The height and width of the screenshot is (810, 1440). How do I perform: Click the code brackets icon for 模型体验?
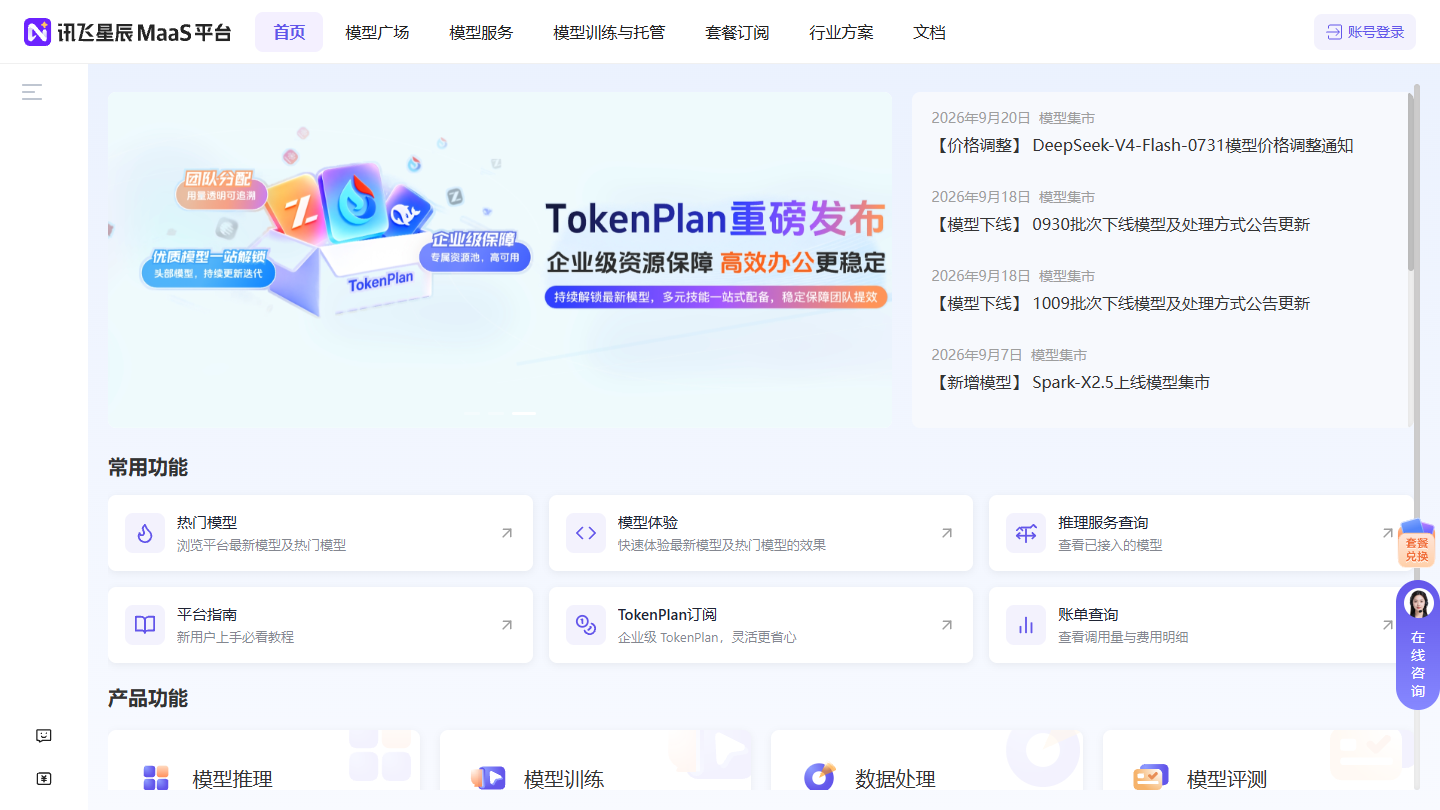point(586,533)
